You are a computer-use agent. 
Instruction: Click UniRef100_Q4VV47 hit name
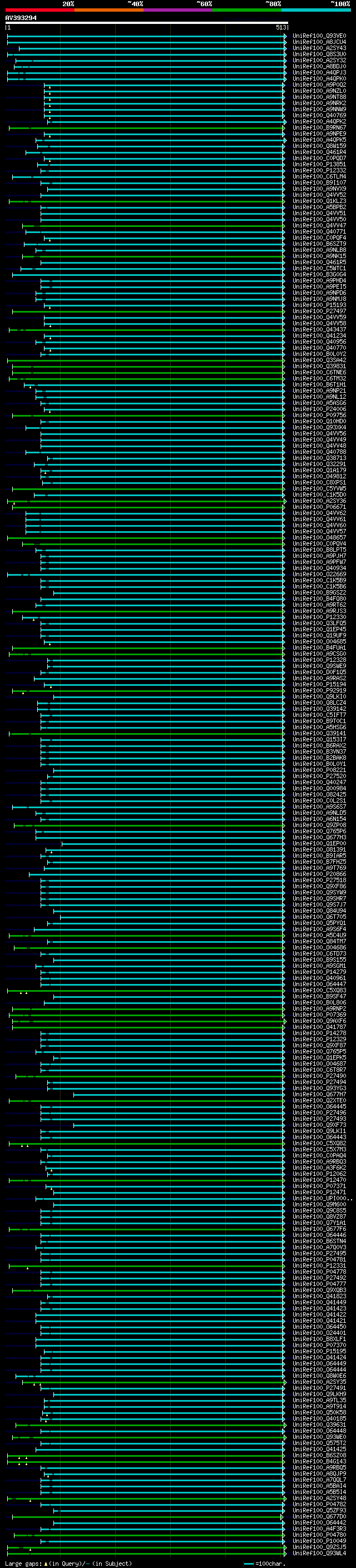tap(319, 225)
